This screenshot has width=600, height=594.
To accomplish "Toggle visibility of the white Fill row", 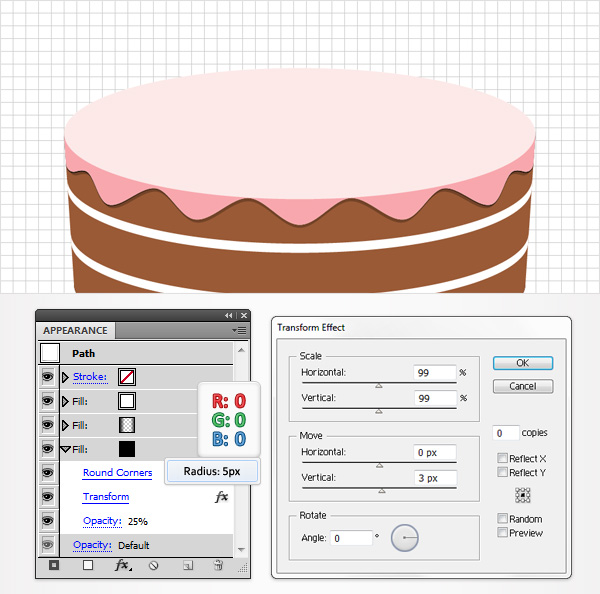I will [x=47, y=401].
